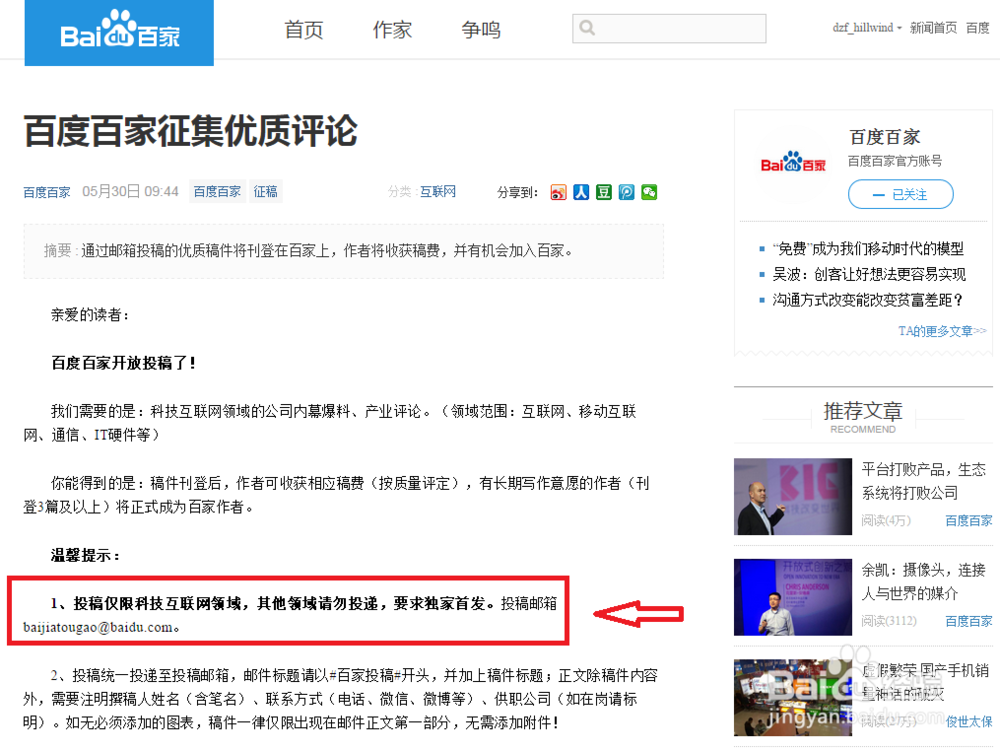The height and width of the screenshot is (751, 1000).
Task: Share article to Sina Weibo
Action: point(559,193)
